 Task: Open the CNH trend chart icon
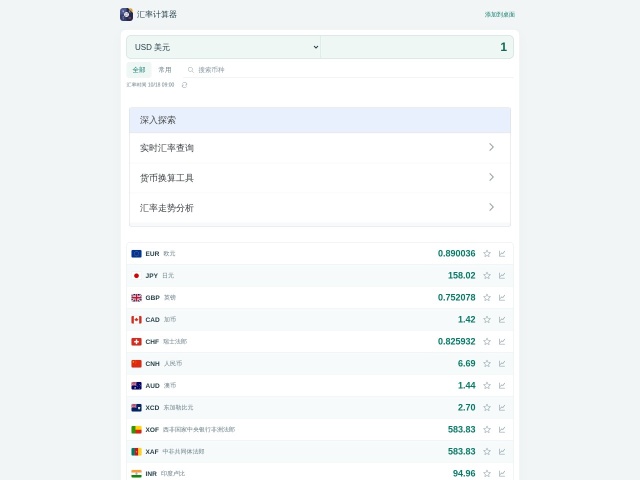[502, 364]
